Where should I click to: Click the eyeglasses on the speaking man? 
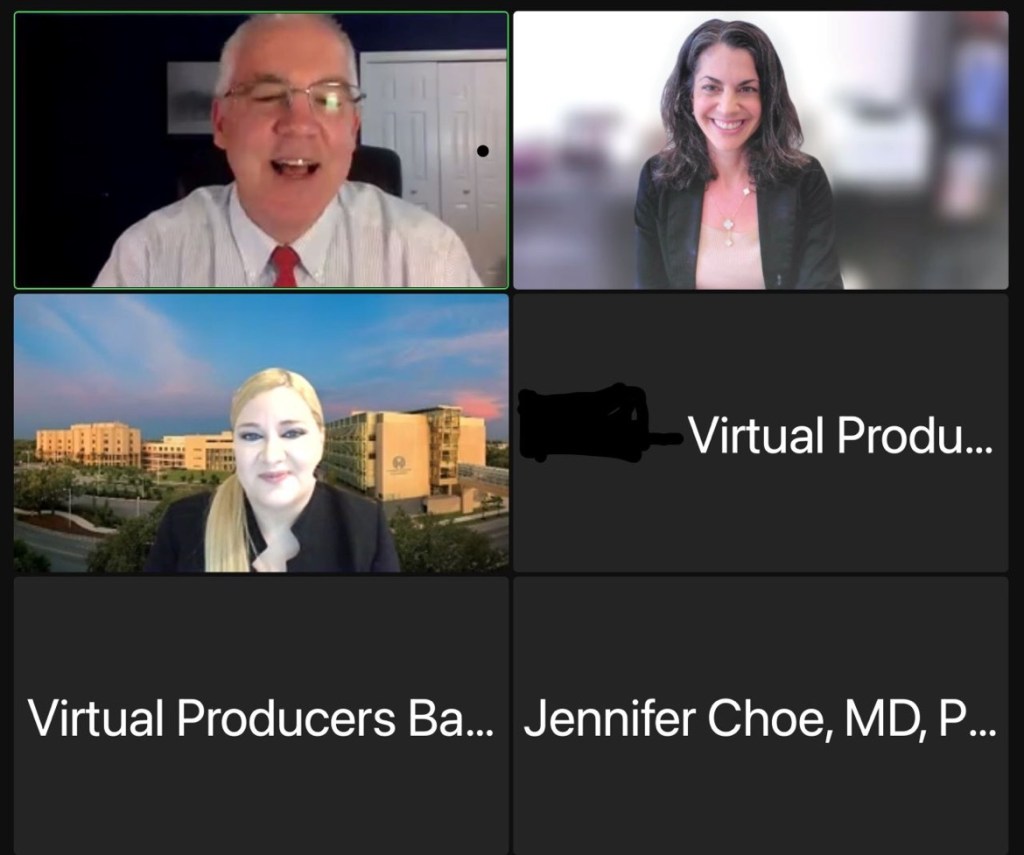pyautogui.click(x=293, y=97)
